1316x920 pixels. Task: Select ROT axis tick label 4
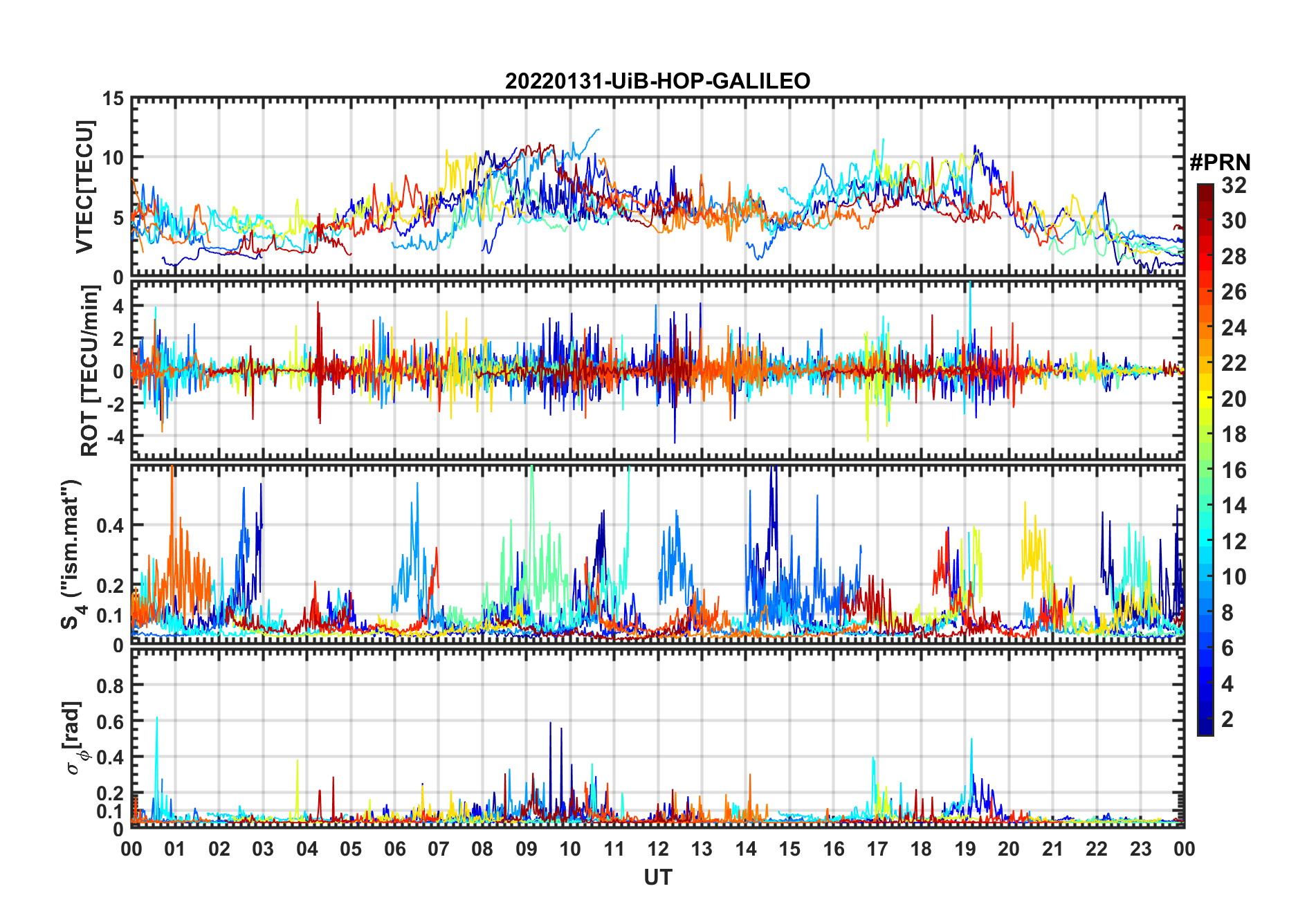pos(118,306)
